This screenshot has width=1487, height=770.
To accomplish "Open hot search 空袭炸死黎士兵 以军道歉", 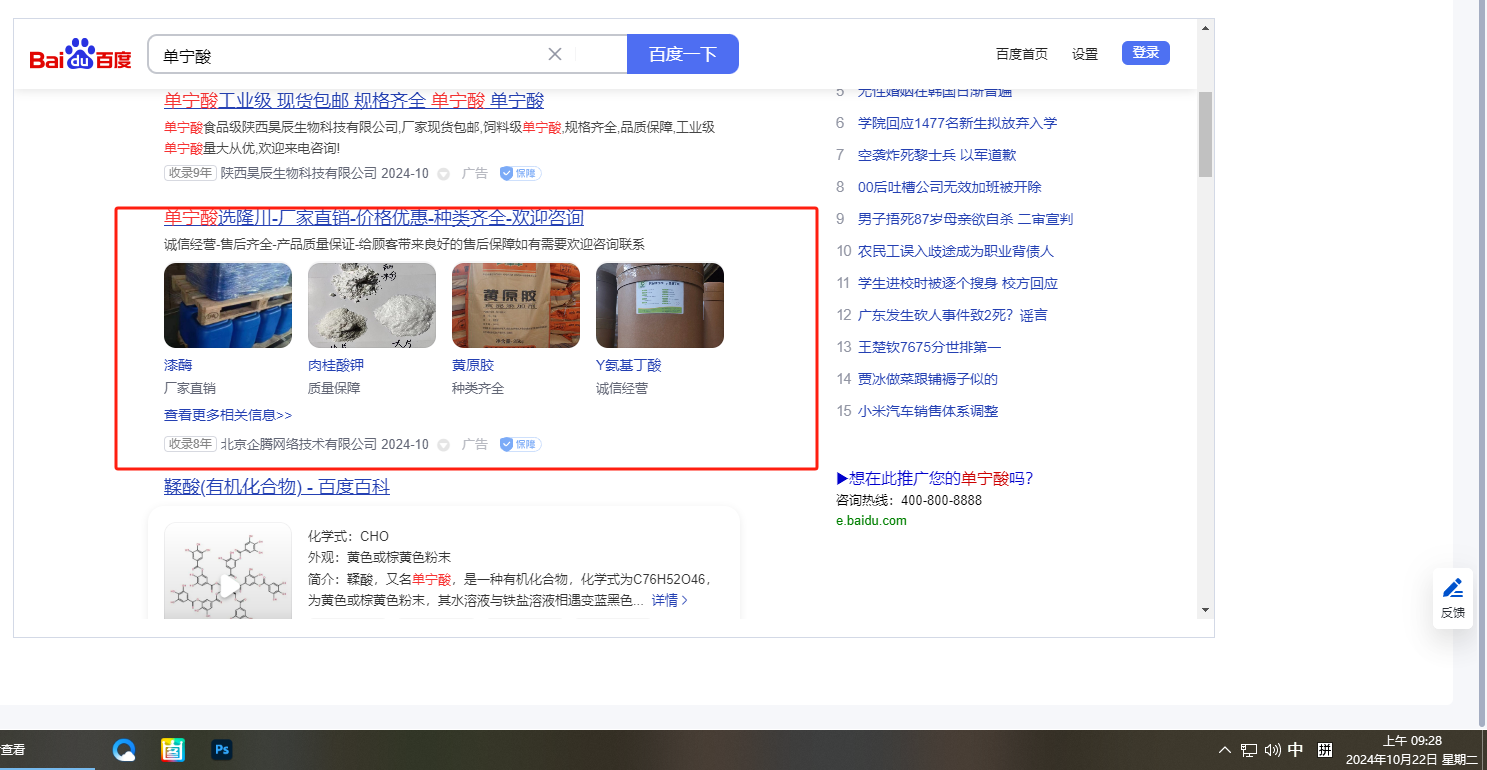I will [937, 155].
